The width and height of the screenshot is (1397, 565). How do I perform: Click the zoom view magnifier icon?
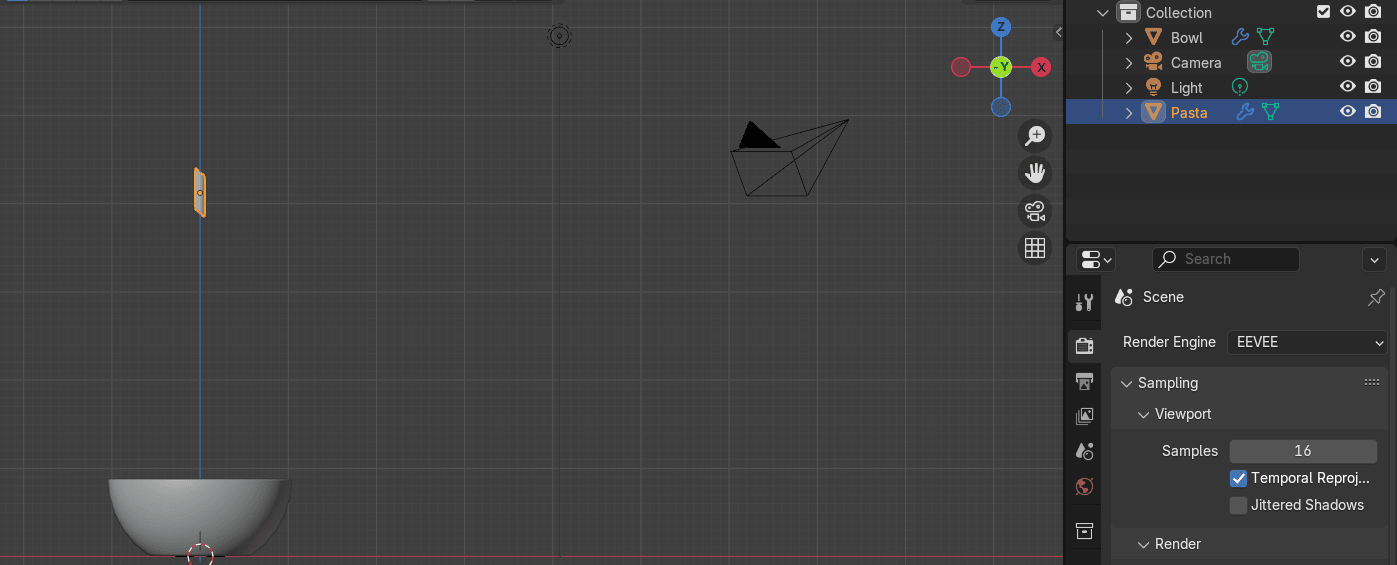1035,136
